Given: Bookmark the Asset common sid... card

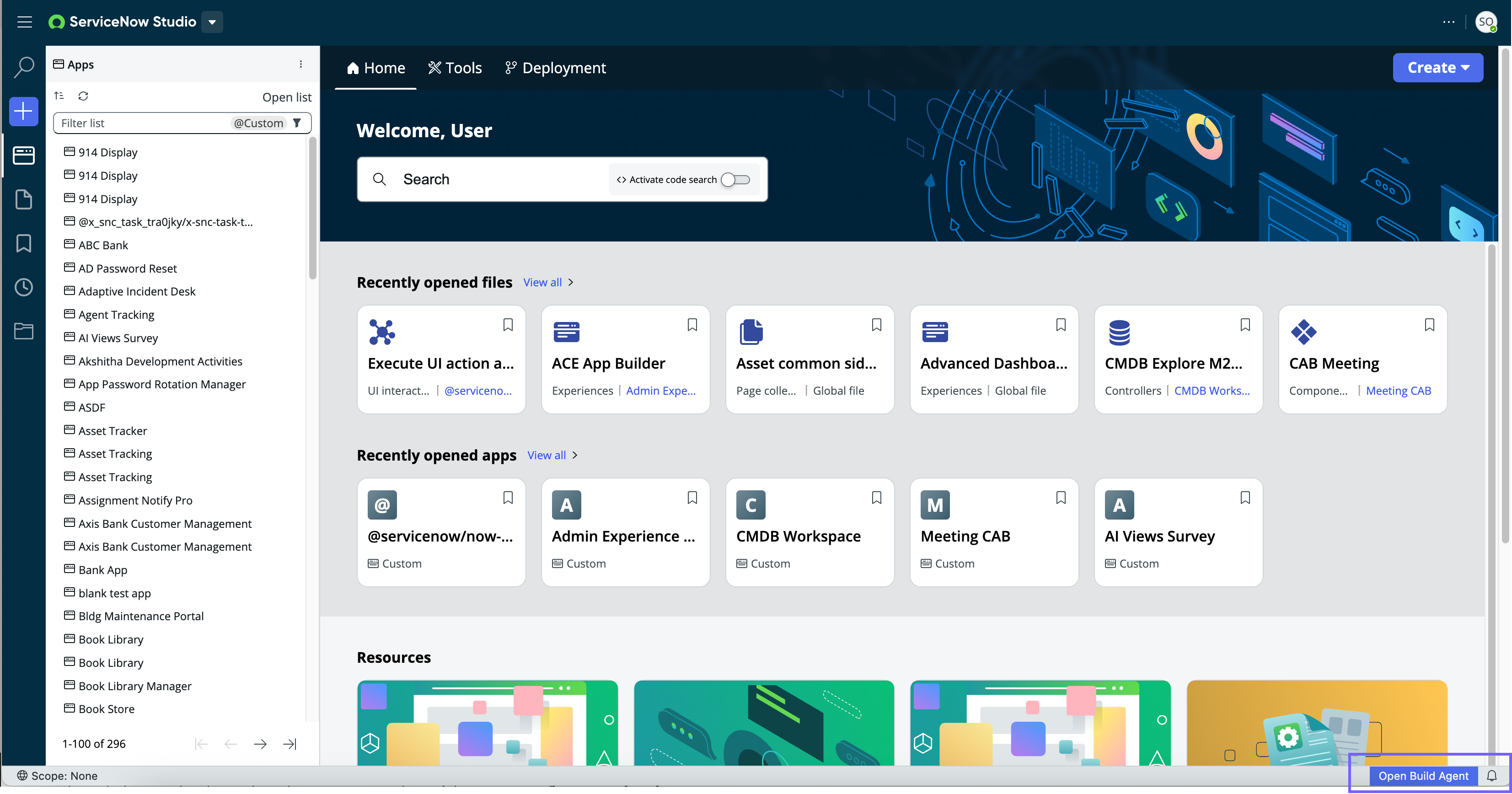Looking at the screenshot, I should 876,325.
